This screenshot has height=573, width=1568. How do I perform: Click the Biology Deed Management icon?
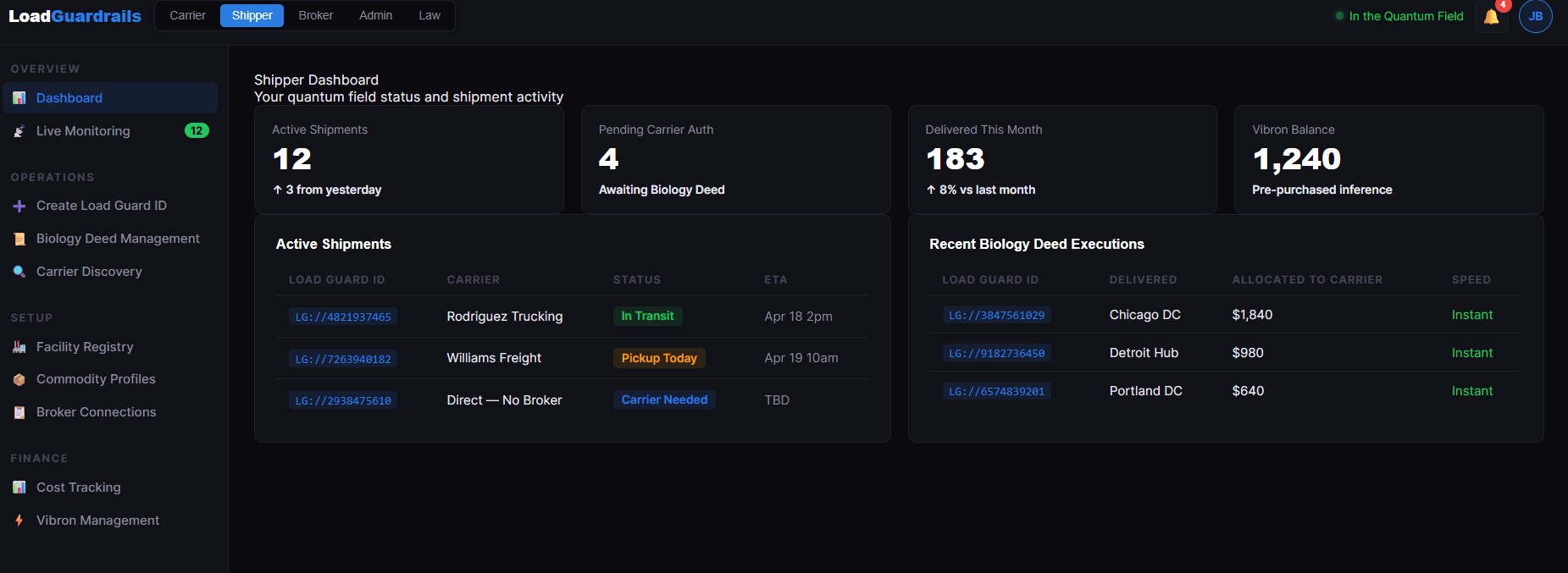19,239
